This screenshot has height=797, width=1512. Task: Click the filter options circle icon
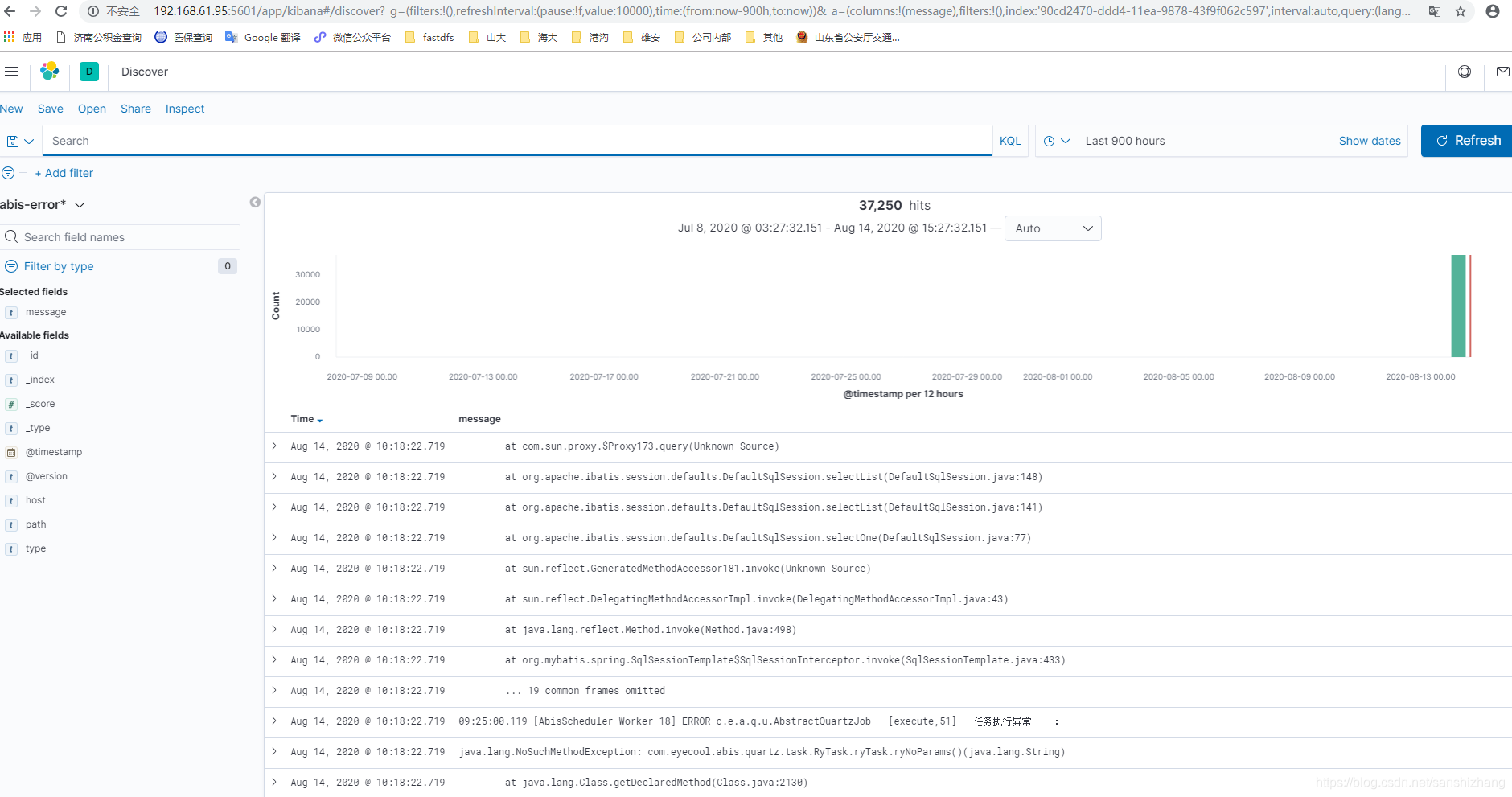pos(8,173)
